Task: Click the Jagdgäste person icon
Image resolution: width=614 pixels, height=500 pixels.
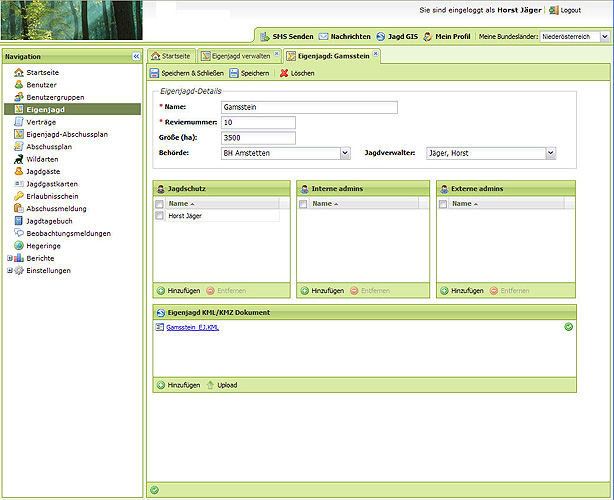Action: click(x=19, y=171)
